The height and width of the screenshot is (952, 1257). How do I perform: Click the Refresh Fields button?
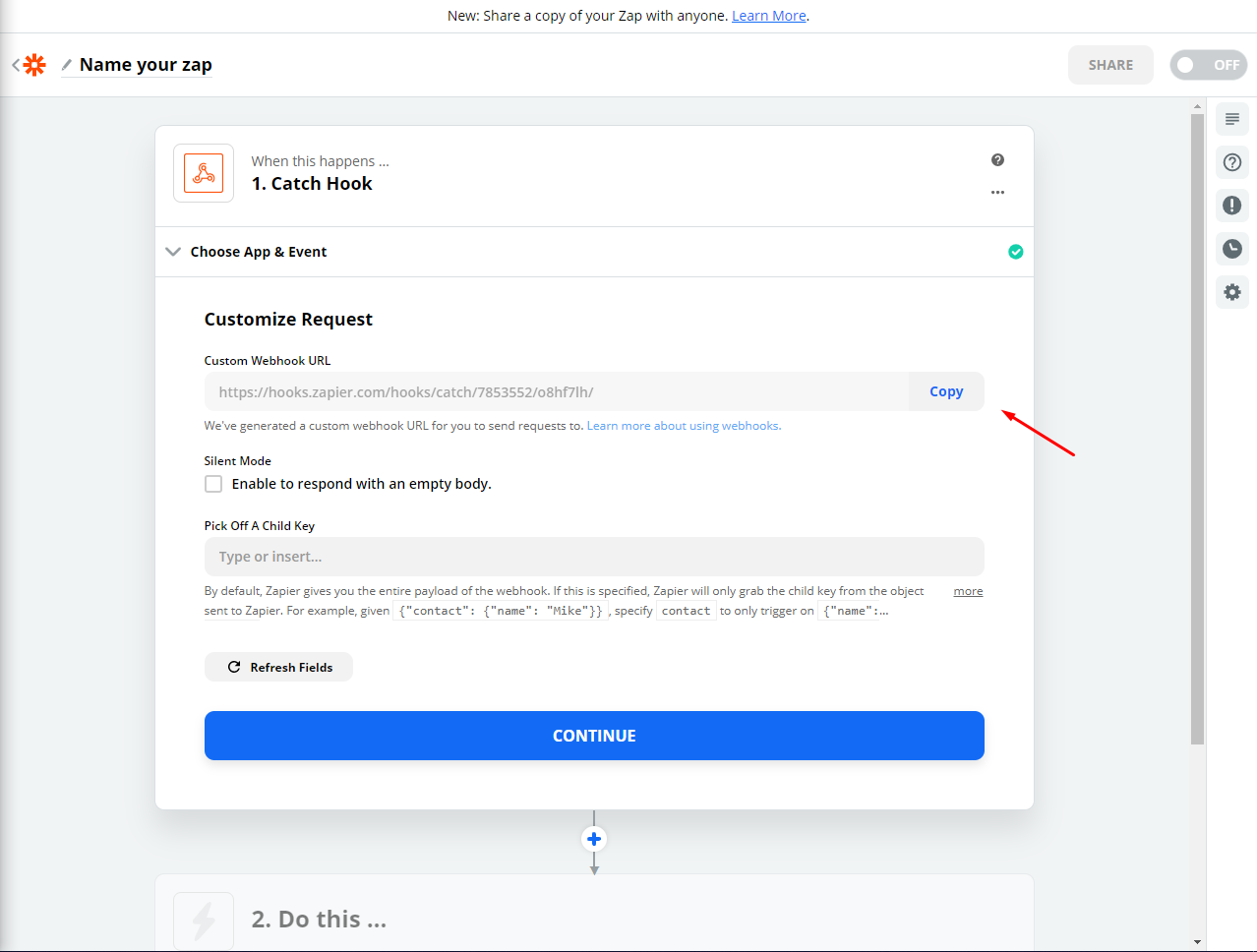click(x=278, y=667)
